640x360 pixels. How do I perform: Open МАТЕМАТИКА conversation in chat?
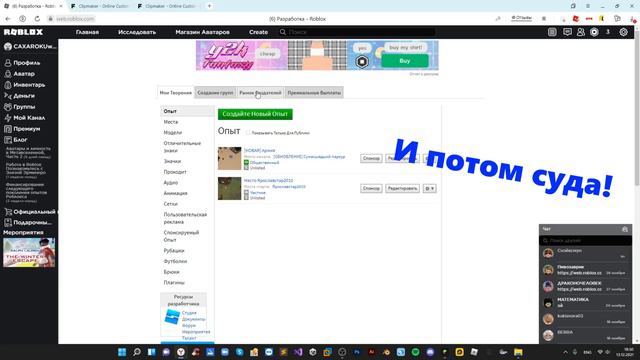click(586, 302)
